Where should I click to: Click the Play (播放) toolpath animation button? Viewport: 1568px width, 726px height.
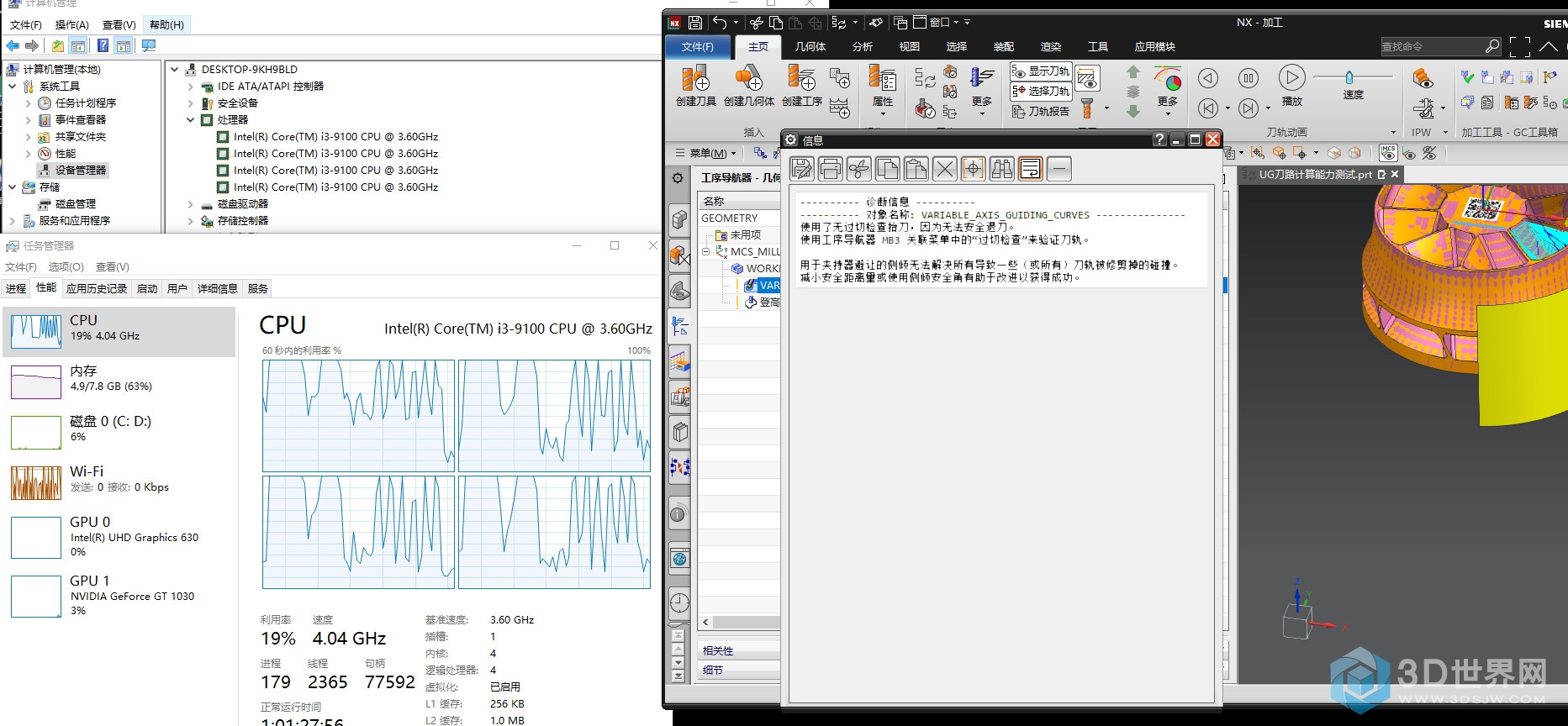pos(1291,78)
